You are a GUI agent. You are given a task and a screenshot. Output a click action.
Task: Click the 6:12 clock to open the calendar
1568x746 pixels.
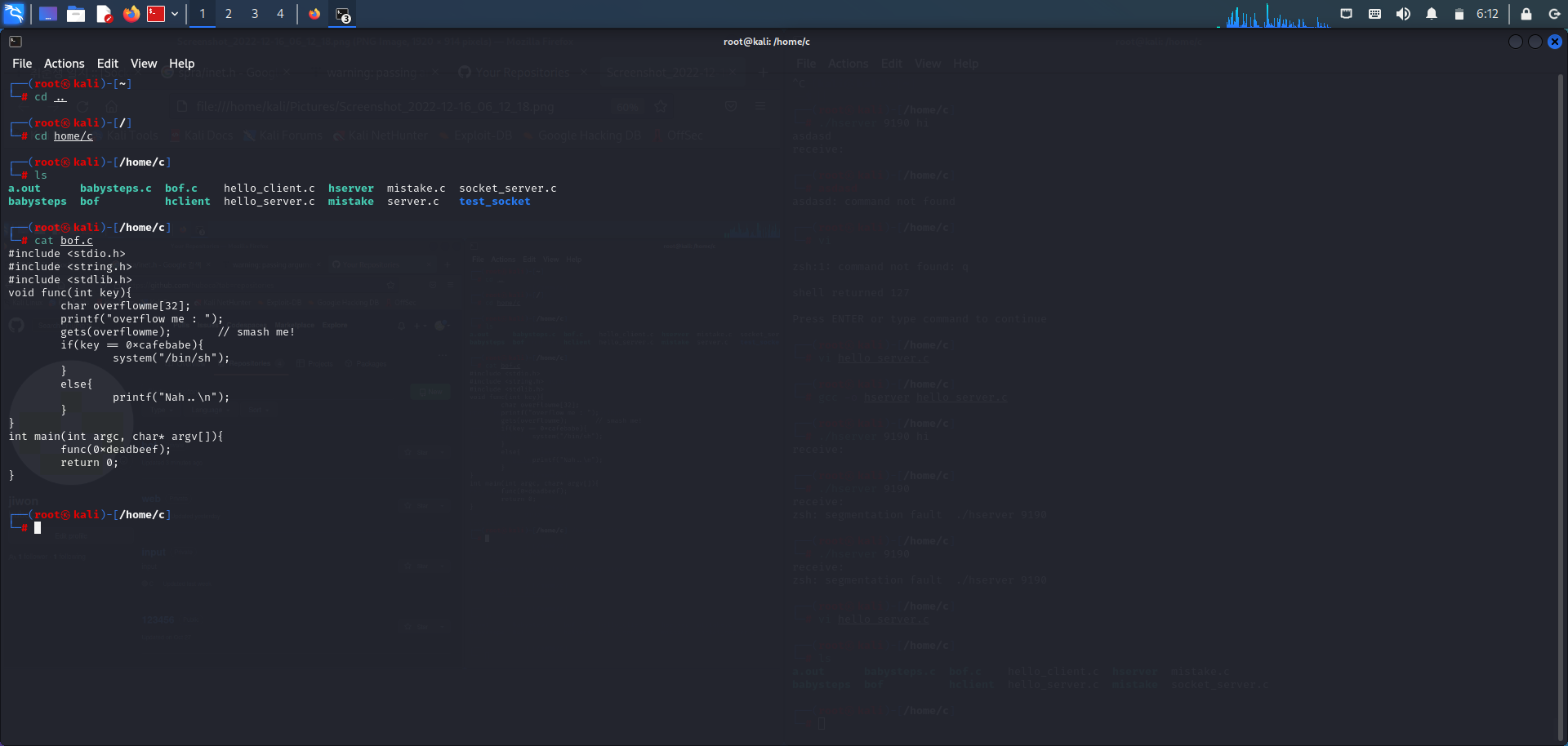[x=1488, y=14]
